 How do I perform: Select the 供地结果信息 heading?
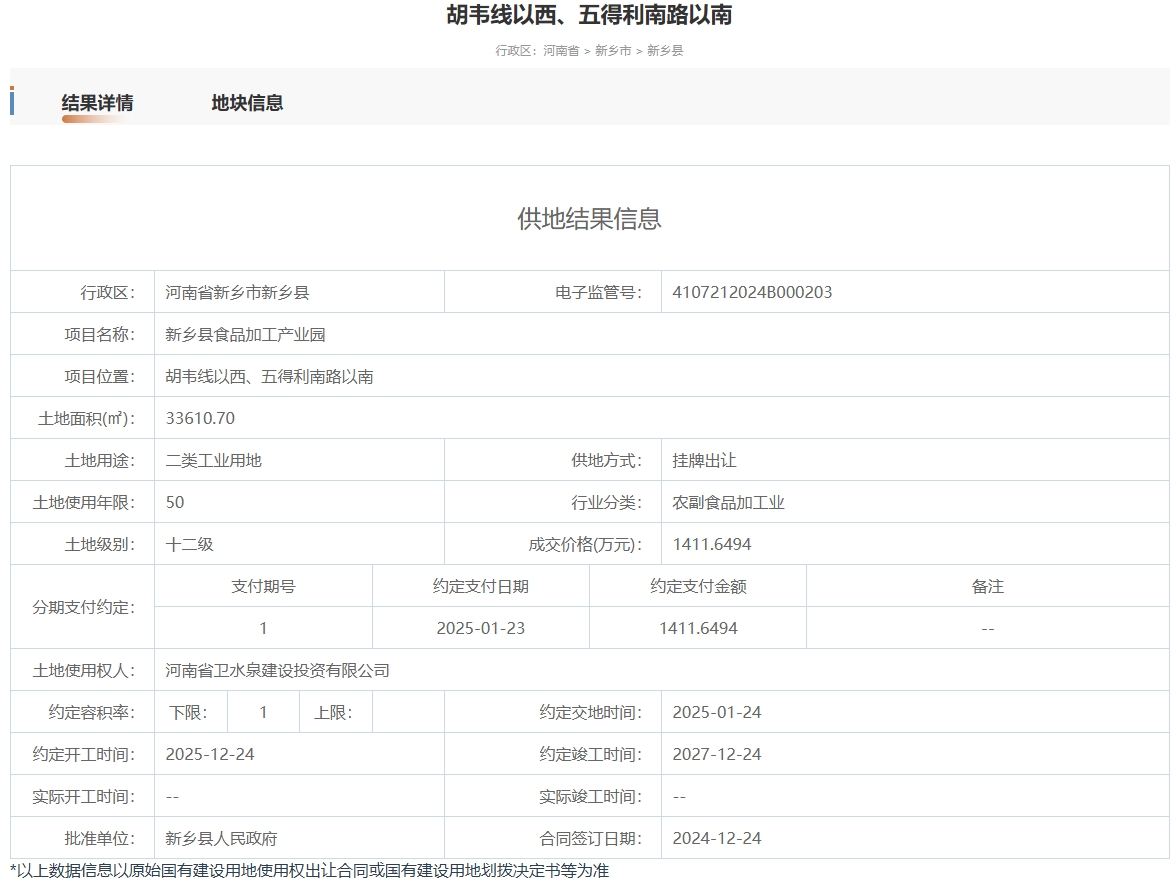click(x=589, y=218)
